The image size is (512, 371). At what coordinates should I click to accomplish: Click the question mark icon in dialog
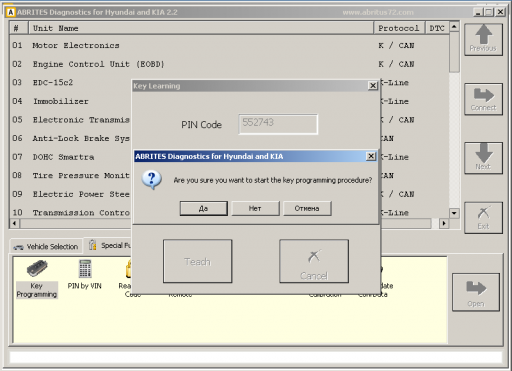pyautogui.click(x=152, y=180)
